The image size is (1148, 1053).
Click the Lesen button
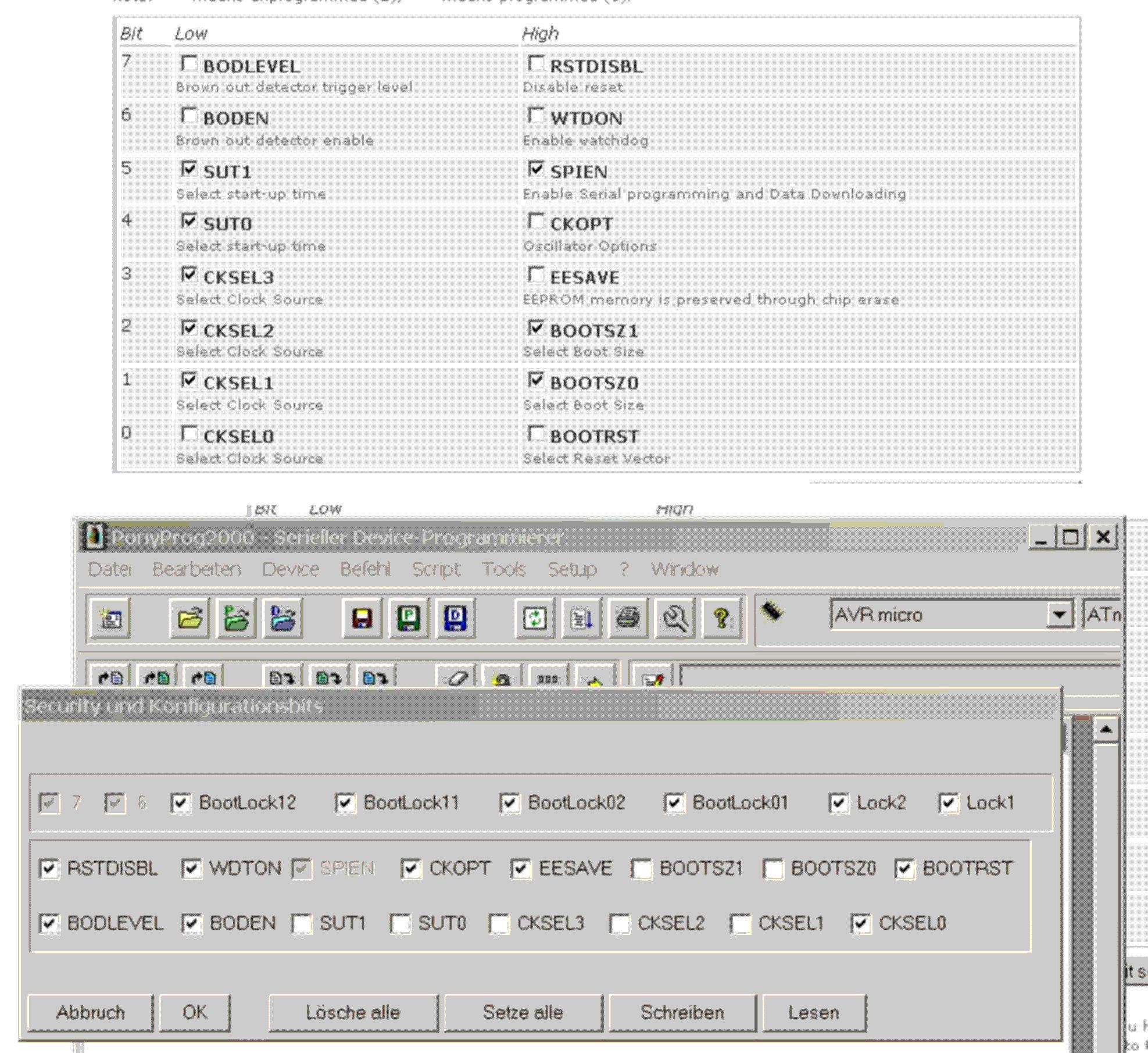pyautogui.click(x=813, y=1012)
